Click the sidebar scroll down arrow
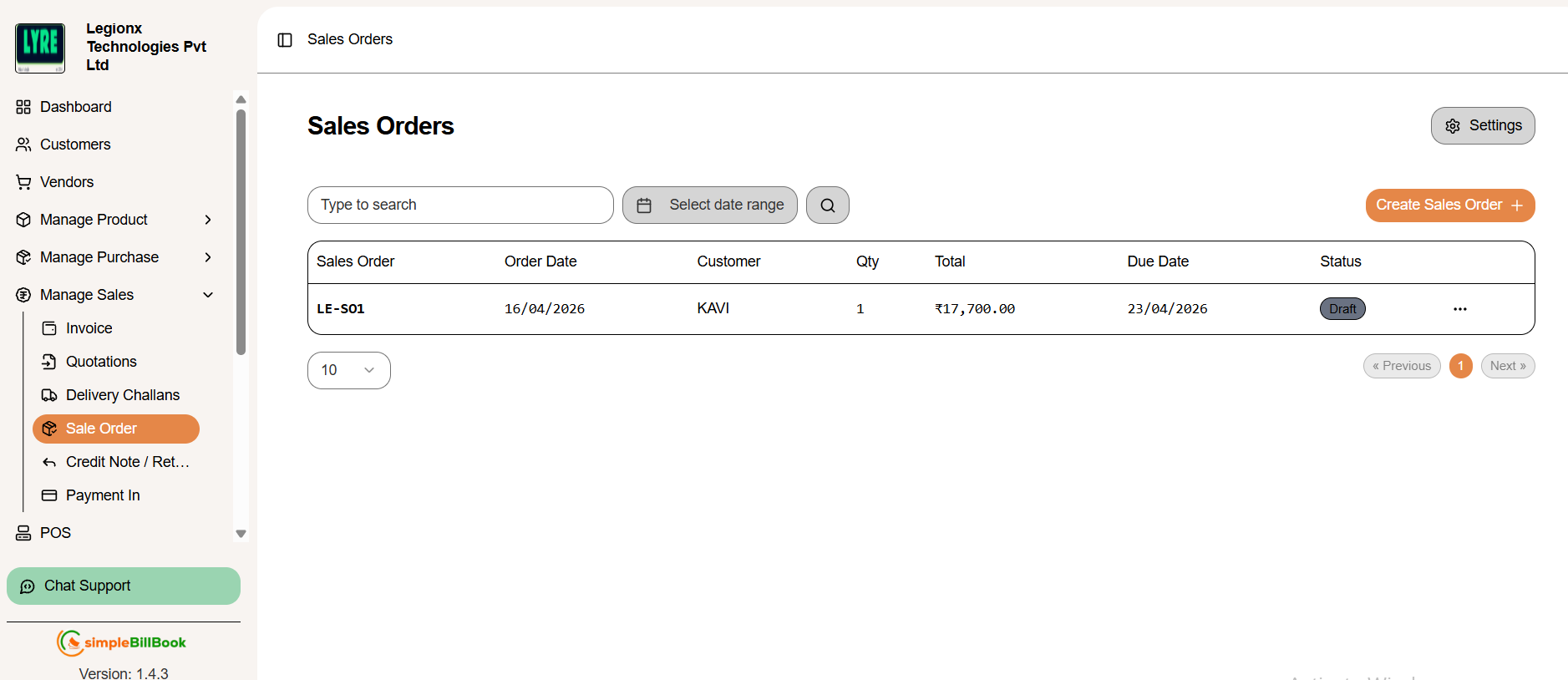Image resolution: width=1568 pixels, height=680 pixels. [x=241, y=534]
